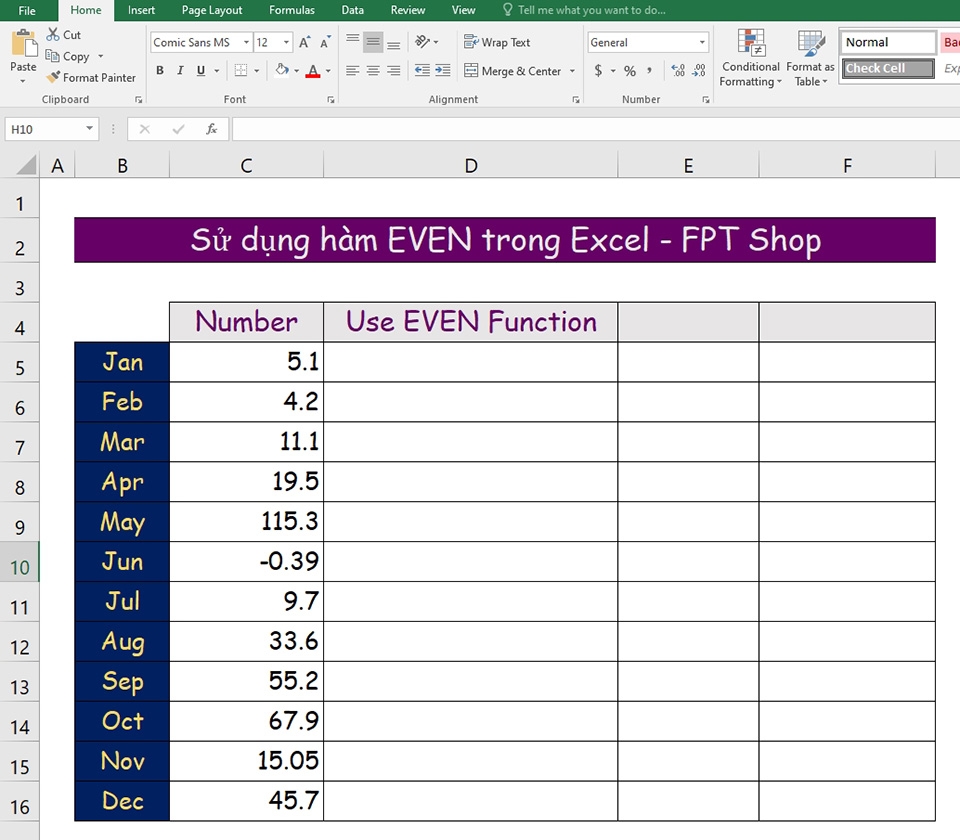Viewport: 960px width, 840px height.
Task: Copy the selection using Copy
Action: point(68,56)
